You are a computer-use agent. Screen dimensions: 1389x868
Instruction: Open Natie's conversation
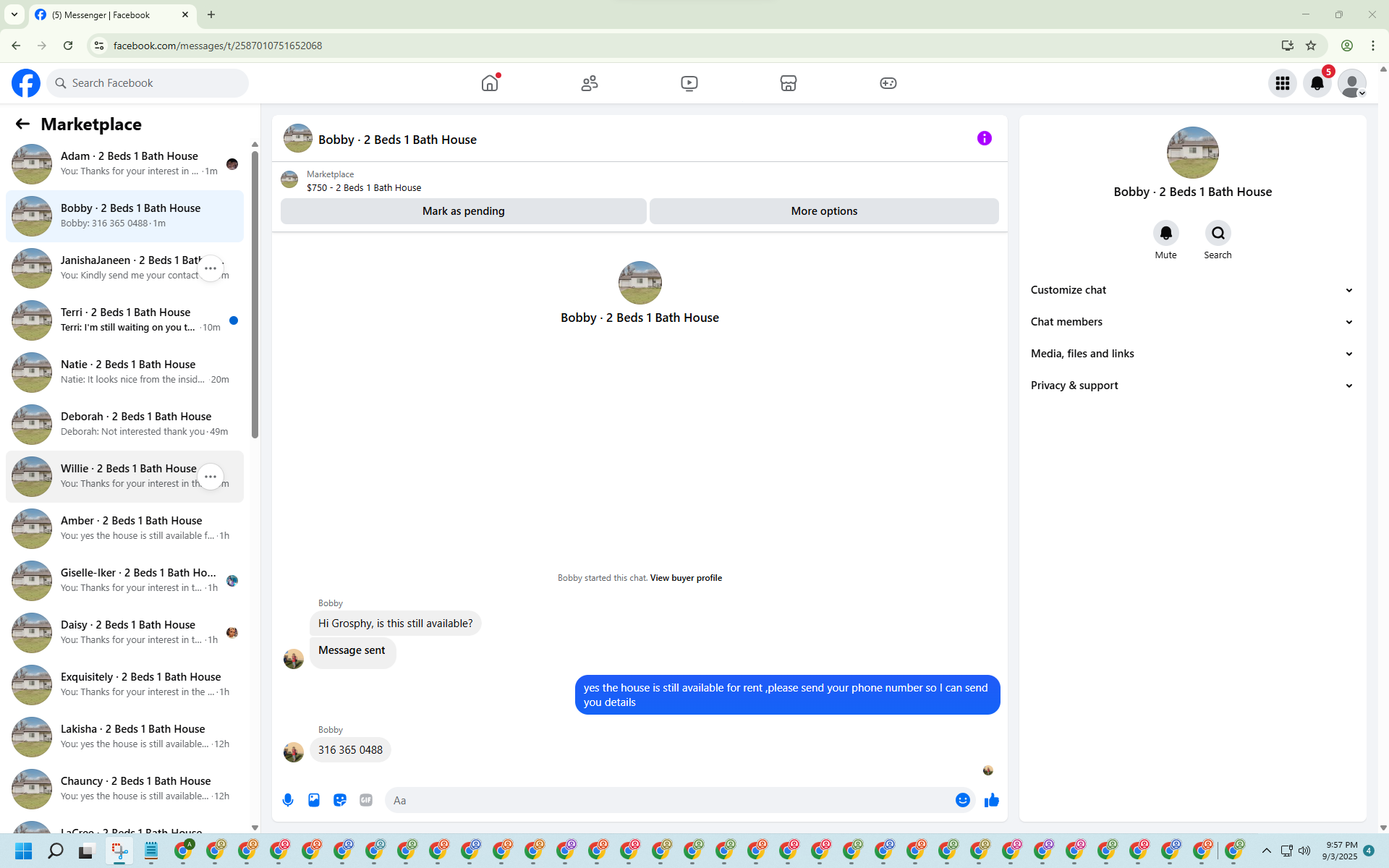(124, 373)
